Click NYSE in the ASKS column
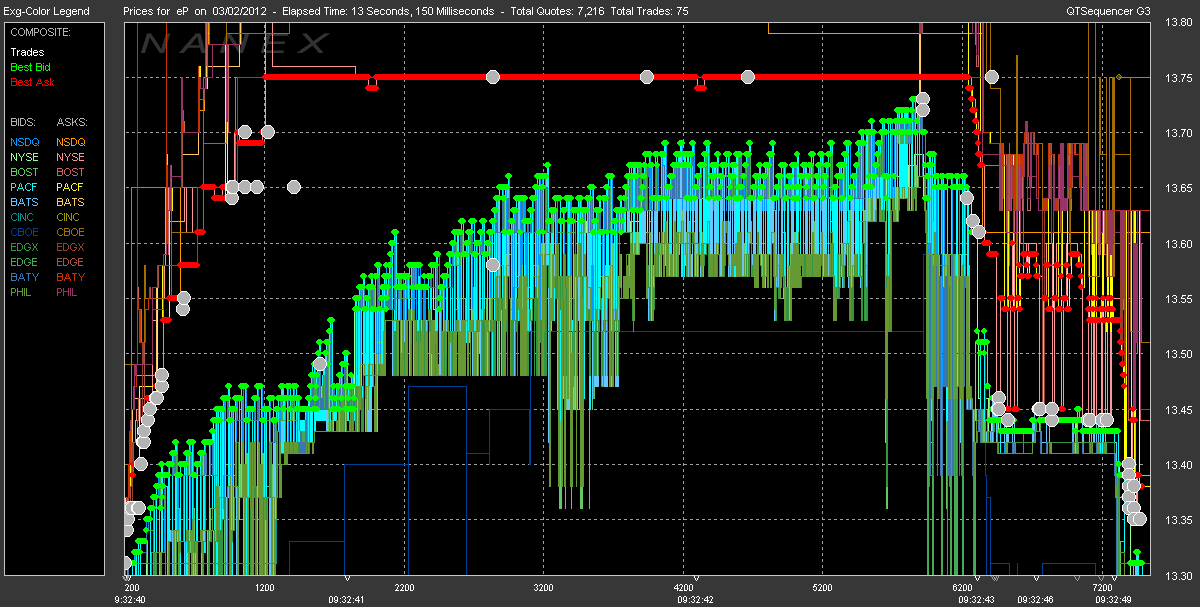Screen dimensions: 1200x607 pos(70,157)
